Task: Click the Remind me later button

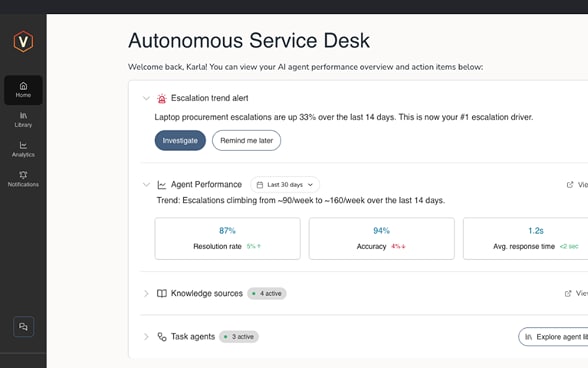Action: [x=246, y=141]
